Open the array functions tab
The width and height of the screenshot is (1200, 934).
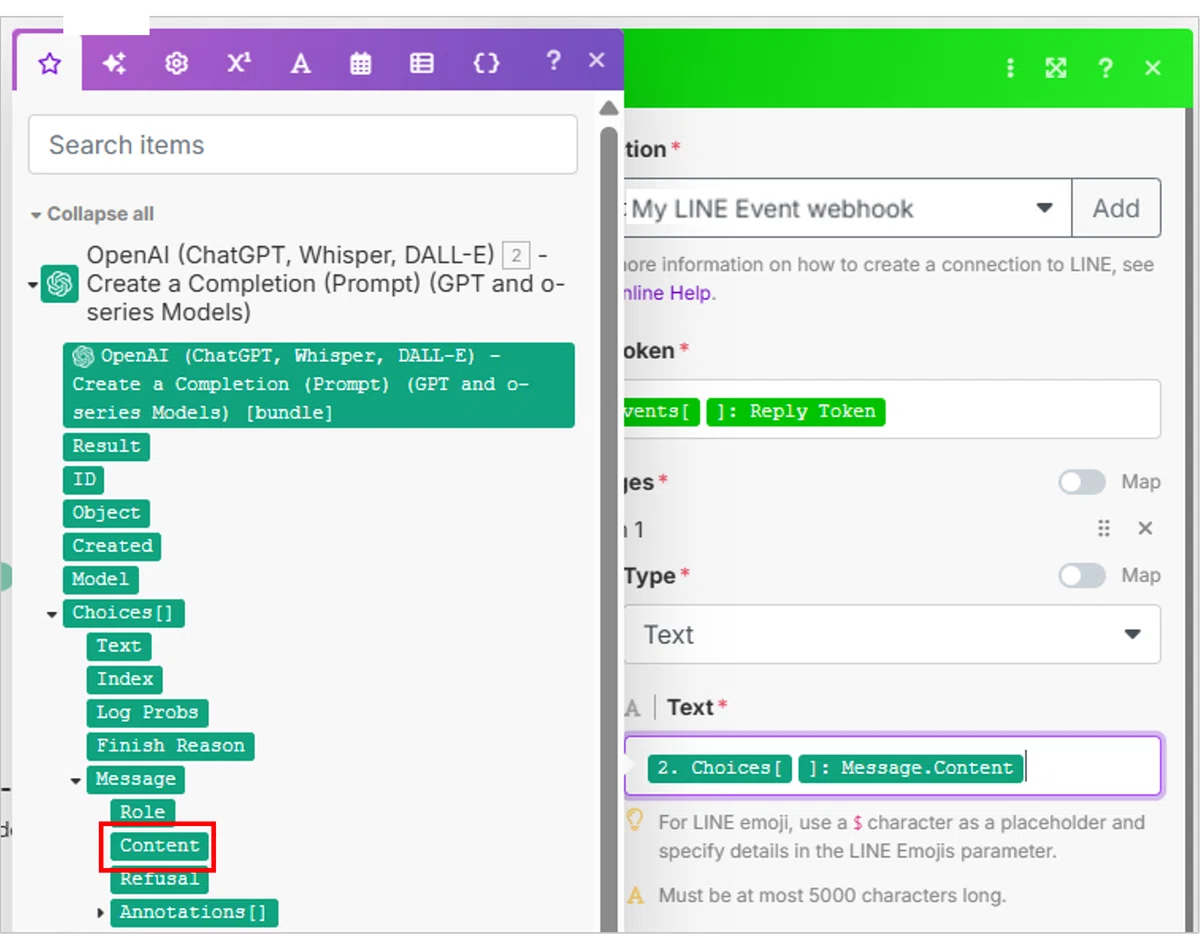(x=422, y=64)
